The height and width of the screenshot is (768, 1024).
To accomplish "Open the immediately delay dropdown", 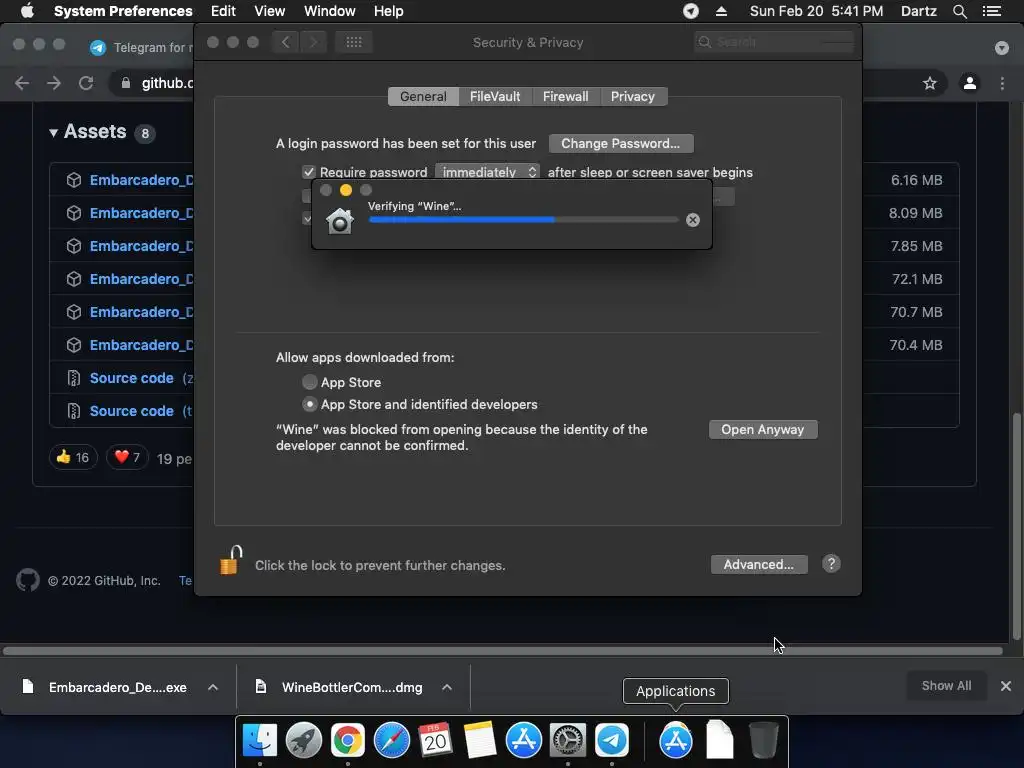I will tap(487, 172).
